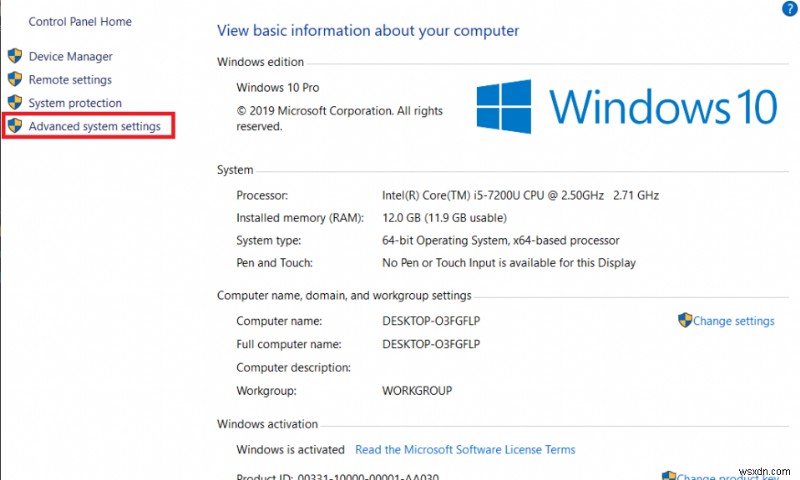The height and width of the screenshot is (480, 800).
Task: Read the Microsoft Software License Terms
Action: (x=465, y=450)
